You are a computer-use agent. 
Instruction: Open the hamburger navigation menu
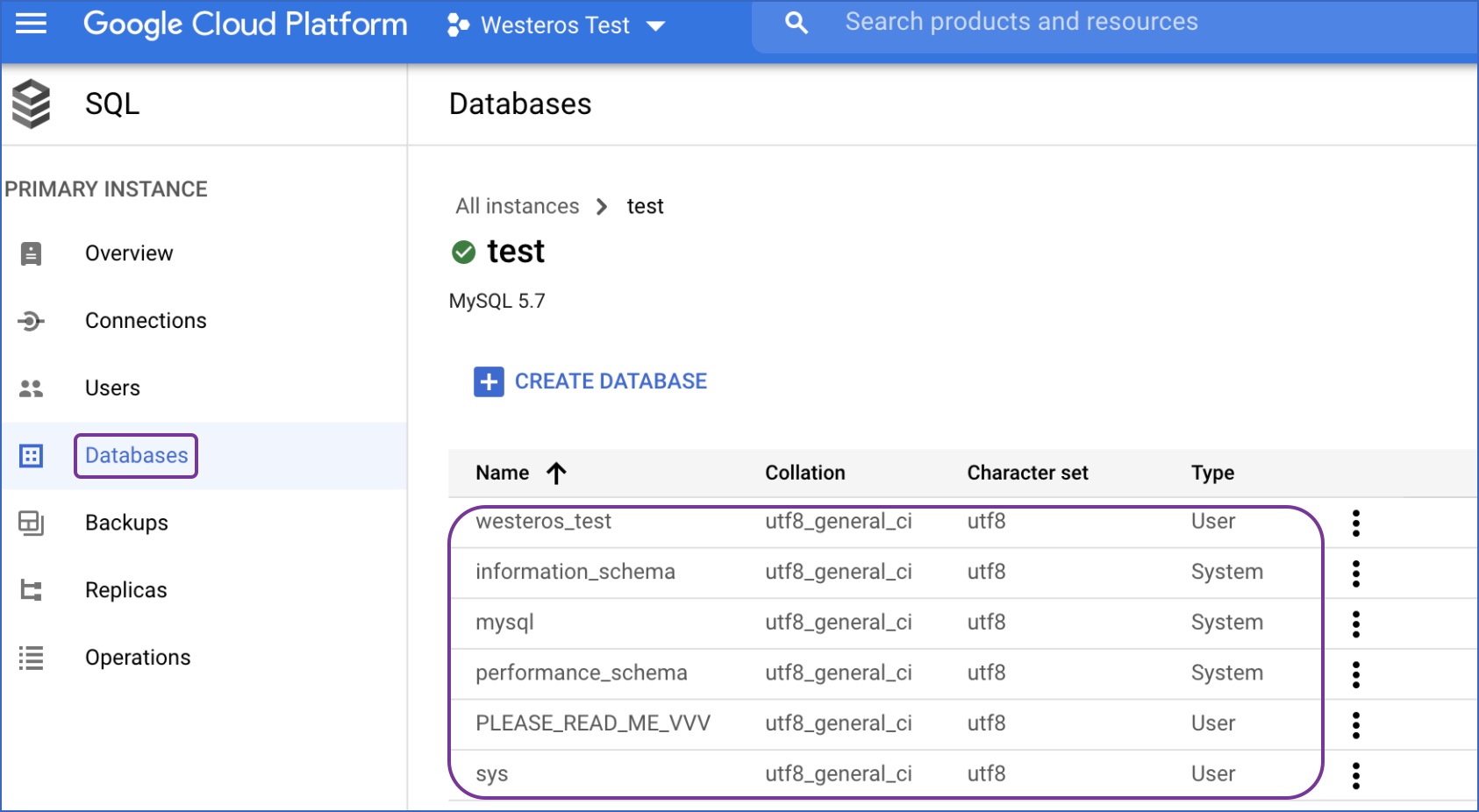tap(32, 24)
